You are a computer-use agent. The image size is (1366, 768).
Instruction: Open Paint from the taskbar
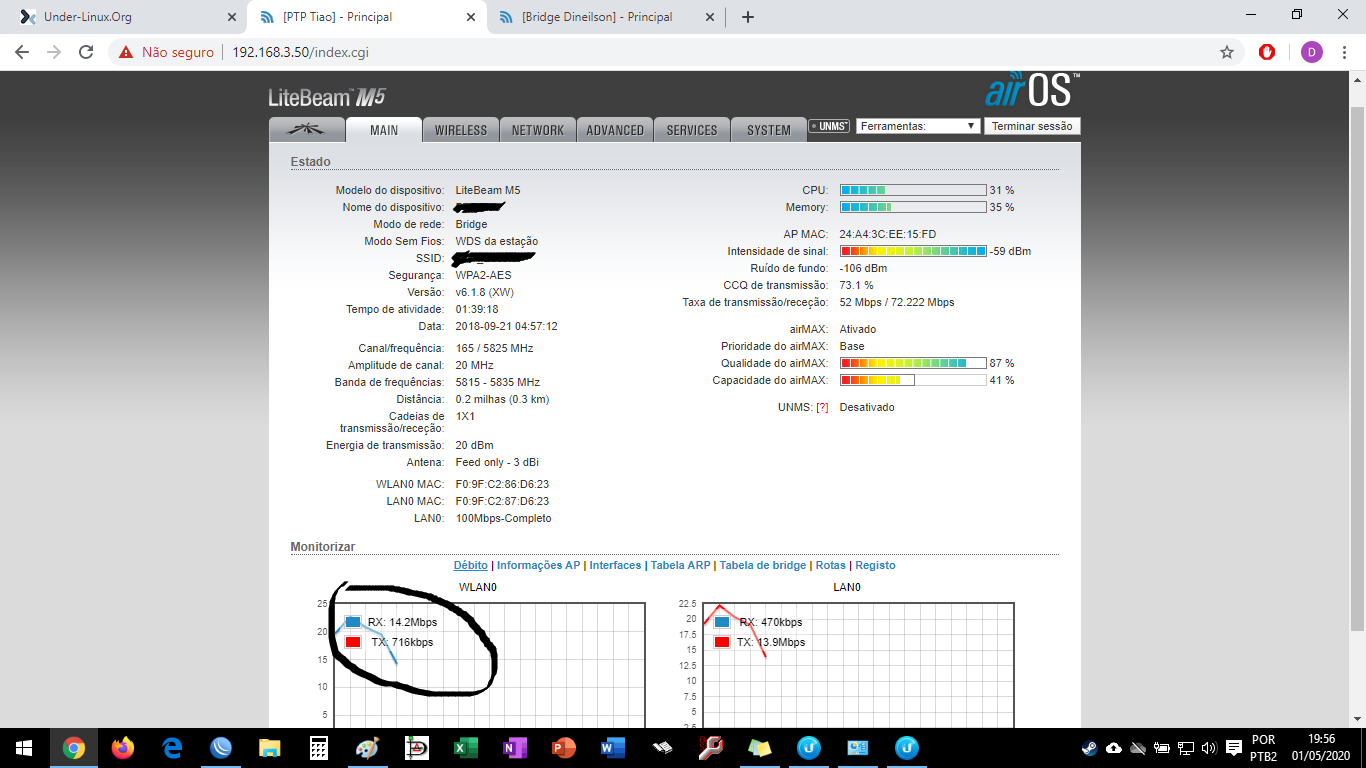coord(368,748)
